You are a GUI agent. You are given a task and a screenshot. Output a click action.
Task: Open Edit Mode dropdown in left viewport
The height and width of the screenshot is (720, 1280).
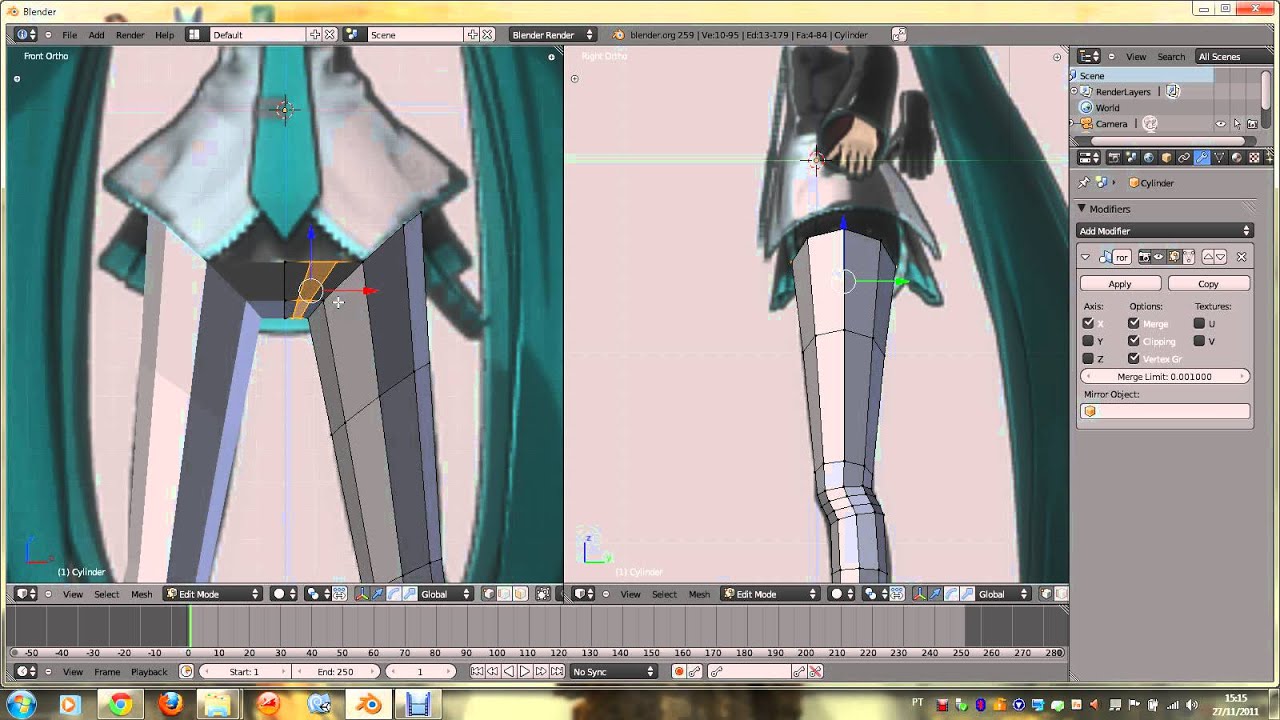coord(213,594)
